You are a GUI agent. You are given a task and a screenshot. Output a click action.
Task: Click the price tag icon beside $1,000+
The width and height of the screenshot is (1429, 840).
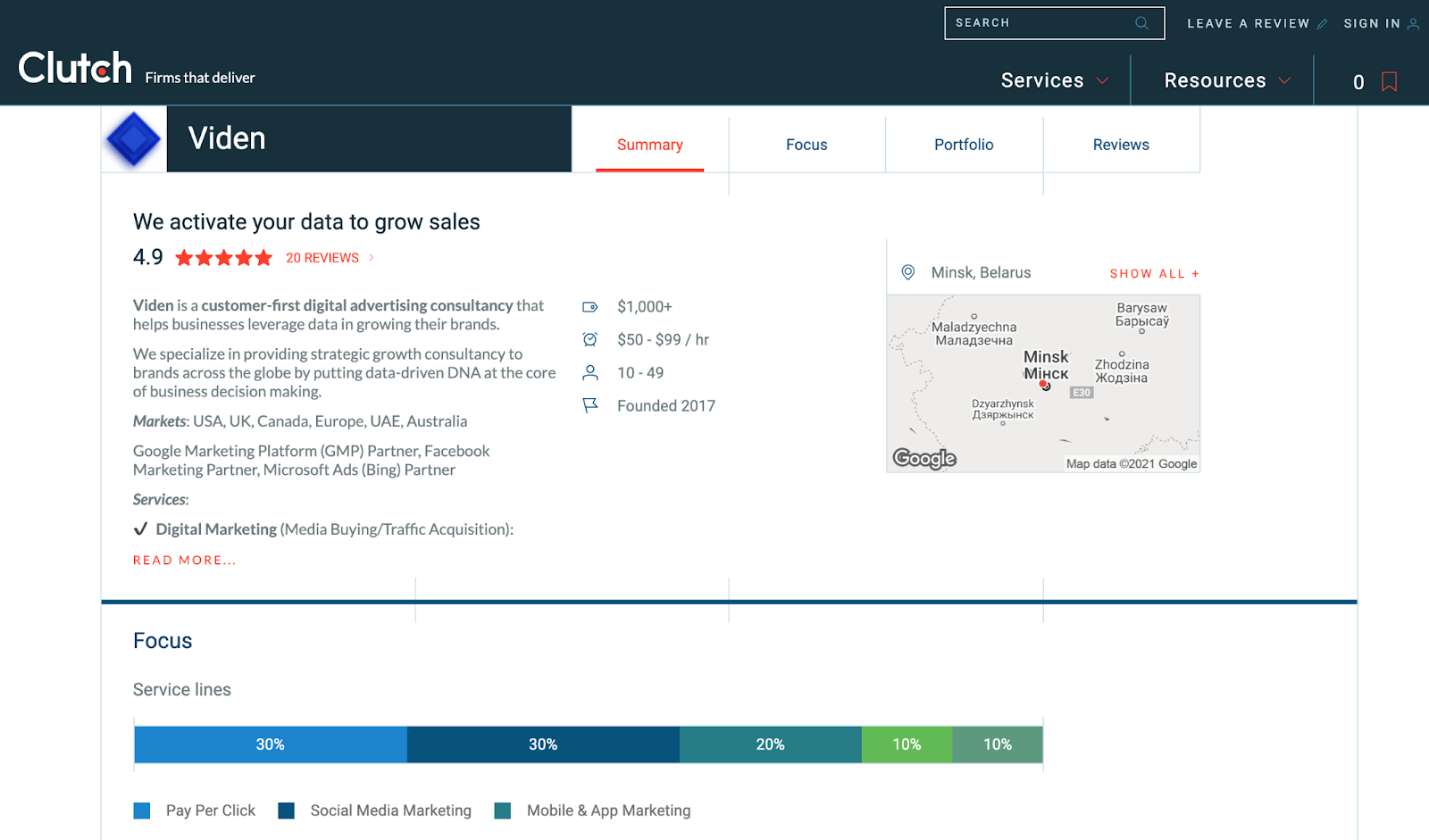(x=590, y=307)
